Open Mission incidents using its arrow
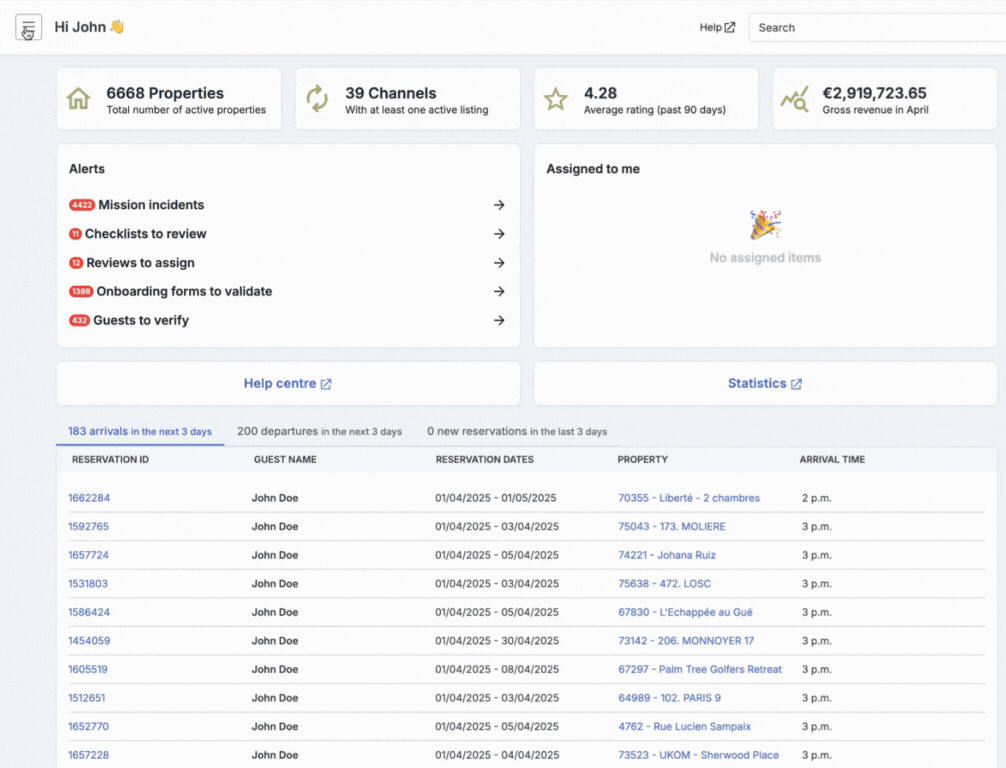The width and height of the screenshot is (1006, 768). [499, 205]
